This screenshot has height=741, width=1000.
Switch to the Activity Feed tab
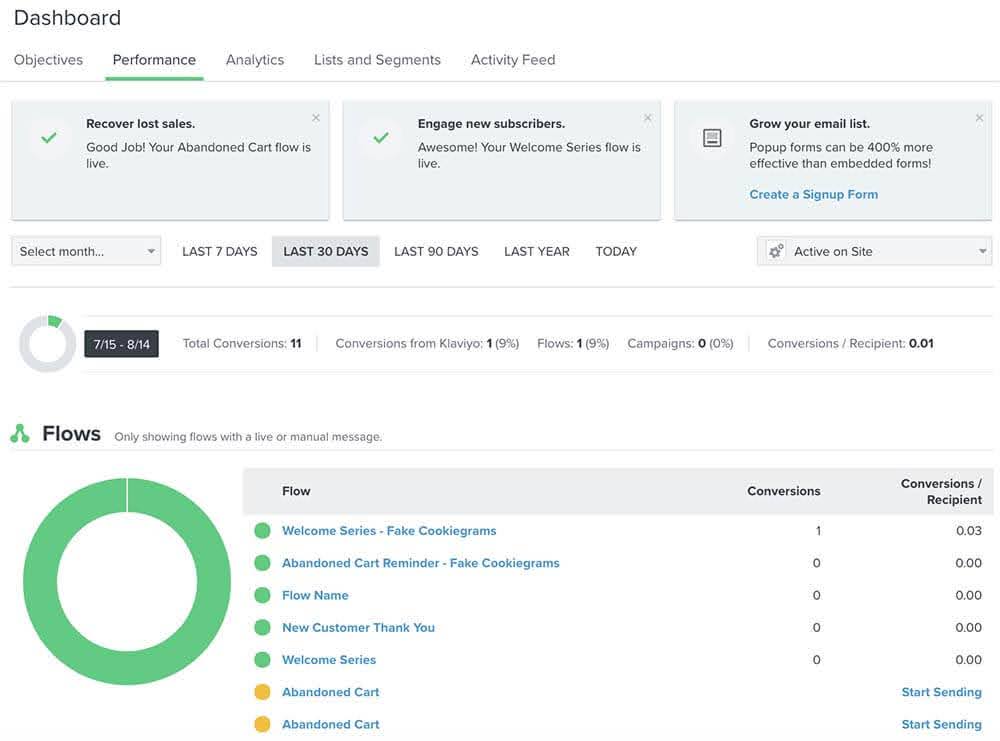point(512,59)
